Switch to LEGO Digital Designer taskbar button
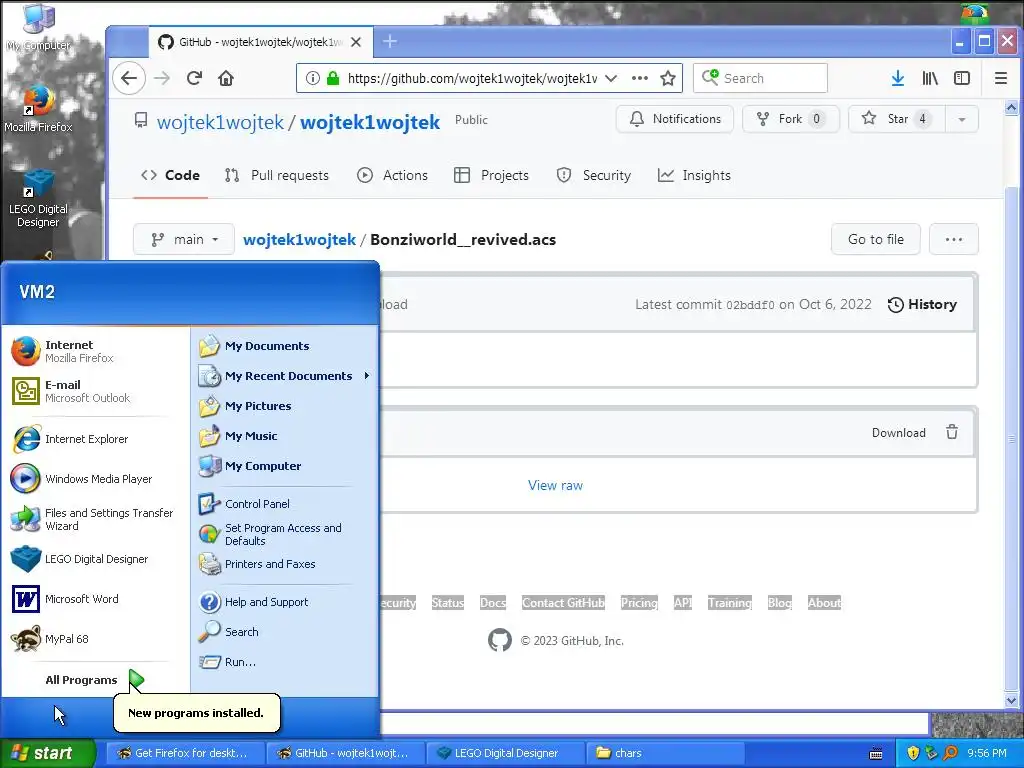The image size is (1024, 768). point(505,753)
